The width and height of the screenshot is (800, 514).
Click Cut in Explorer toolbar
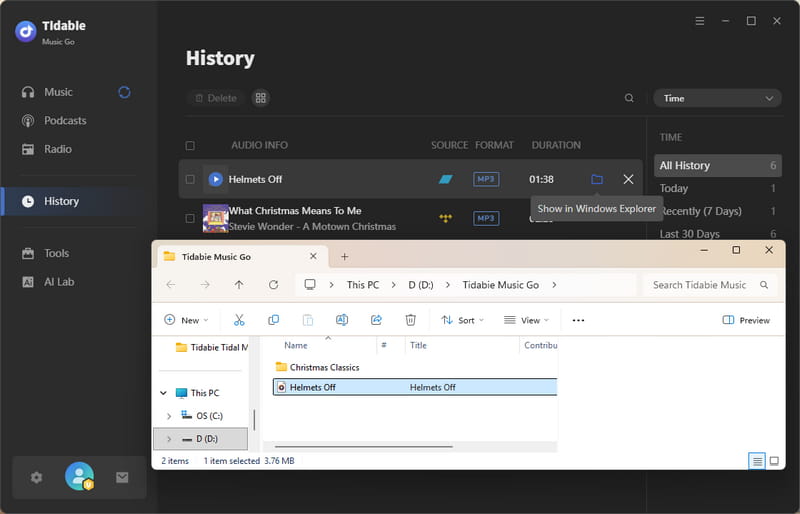point(239,320)
